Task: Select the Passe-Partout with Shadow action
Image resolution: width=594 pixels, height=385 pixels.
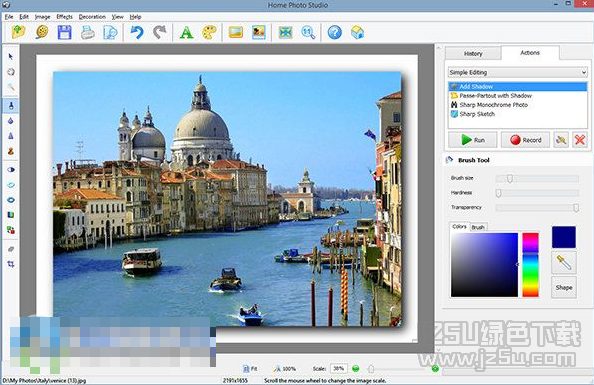Action: [518, 95]
